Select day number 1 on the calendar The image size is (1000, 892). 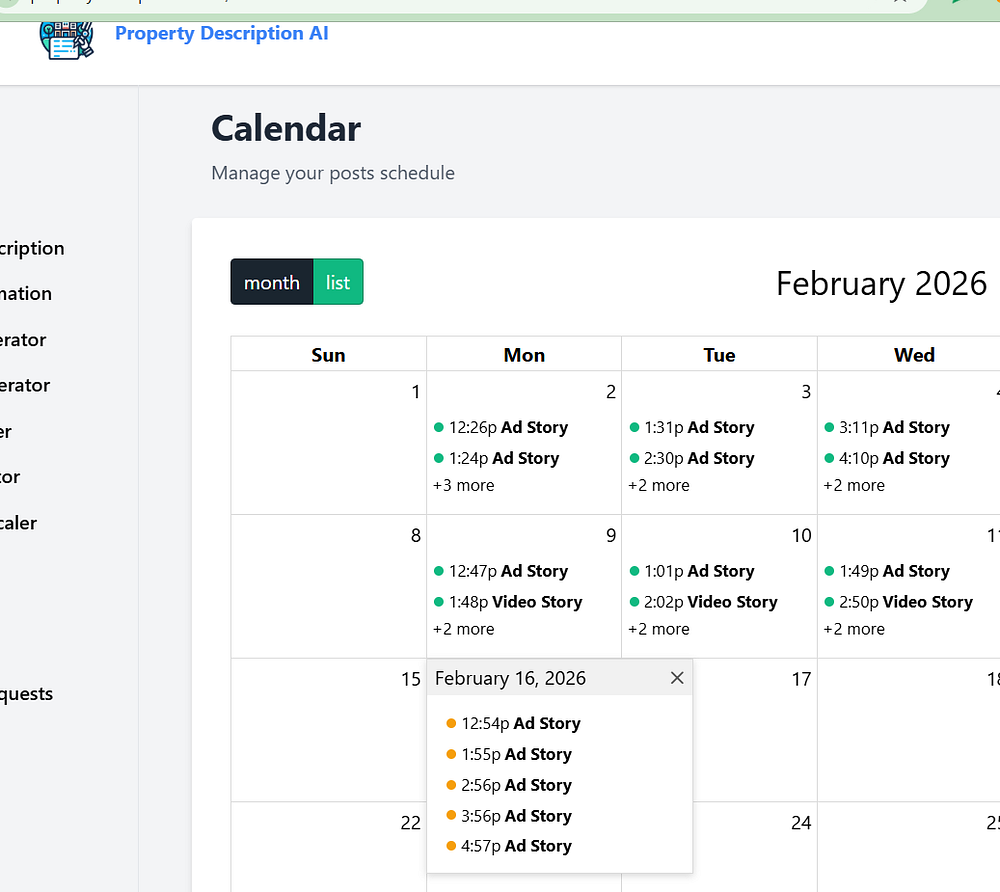click(x=416, y=391)
